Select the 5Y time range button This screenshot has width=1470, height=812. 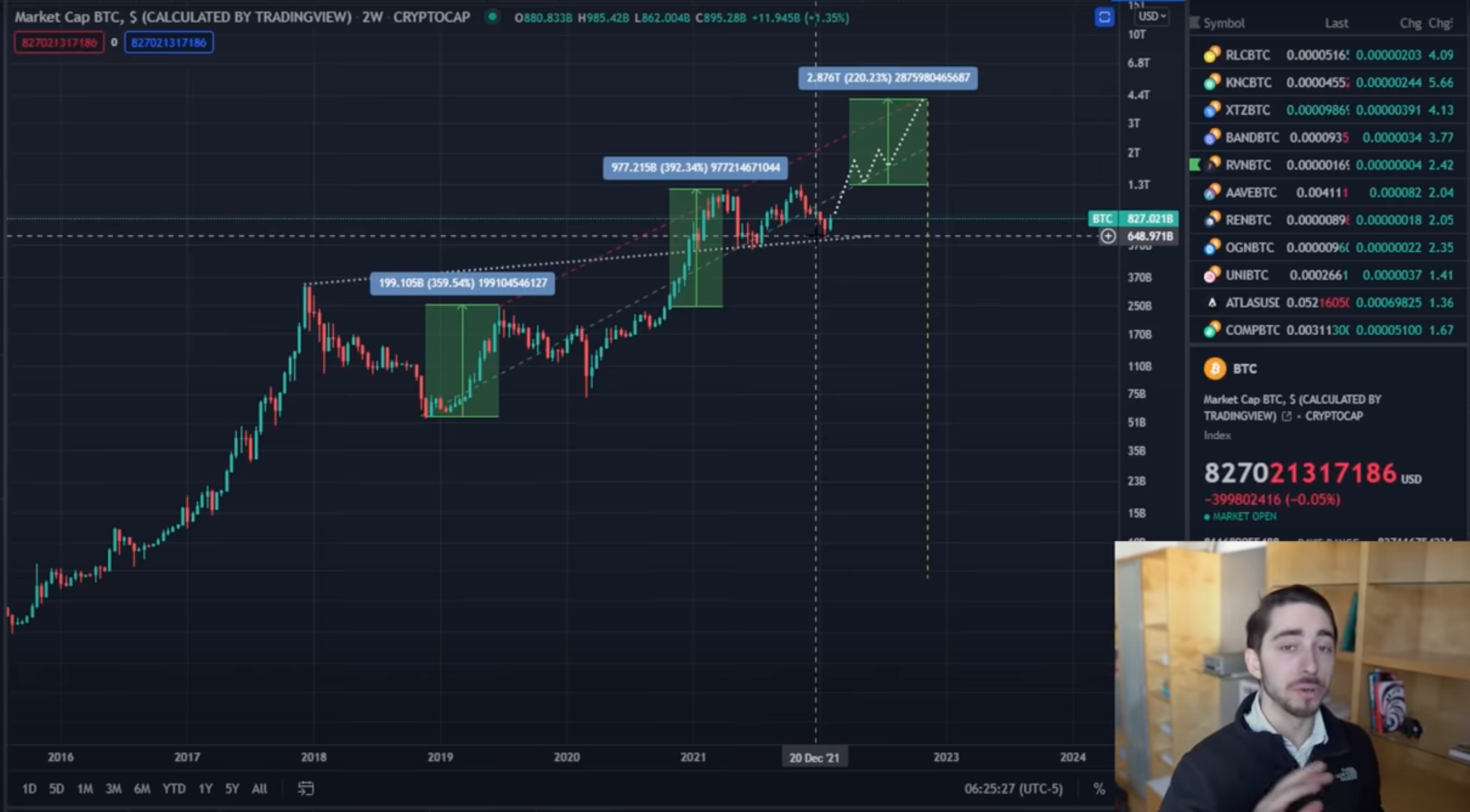click(232, 789)
